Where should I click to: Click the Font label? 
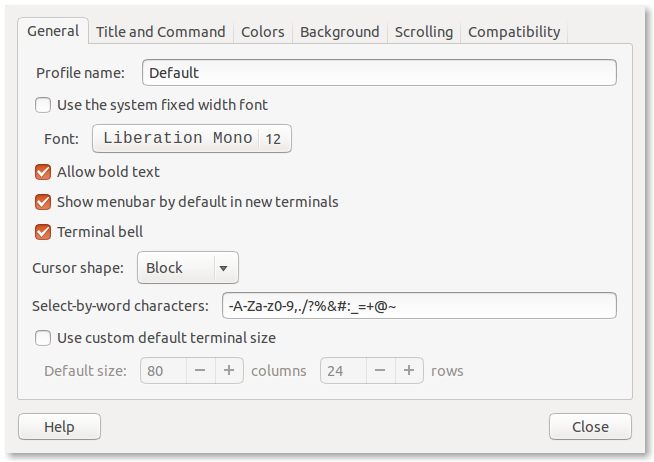point(61,139)
